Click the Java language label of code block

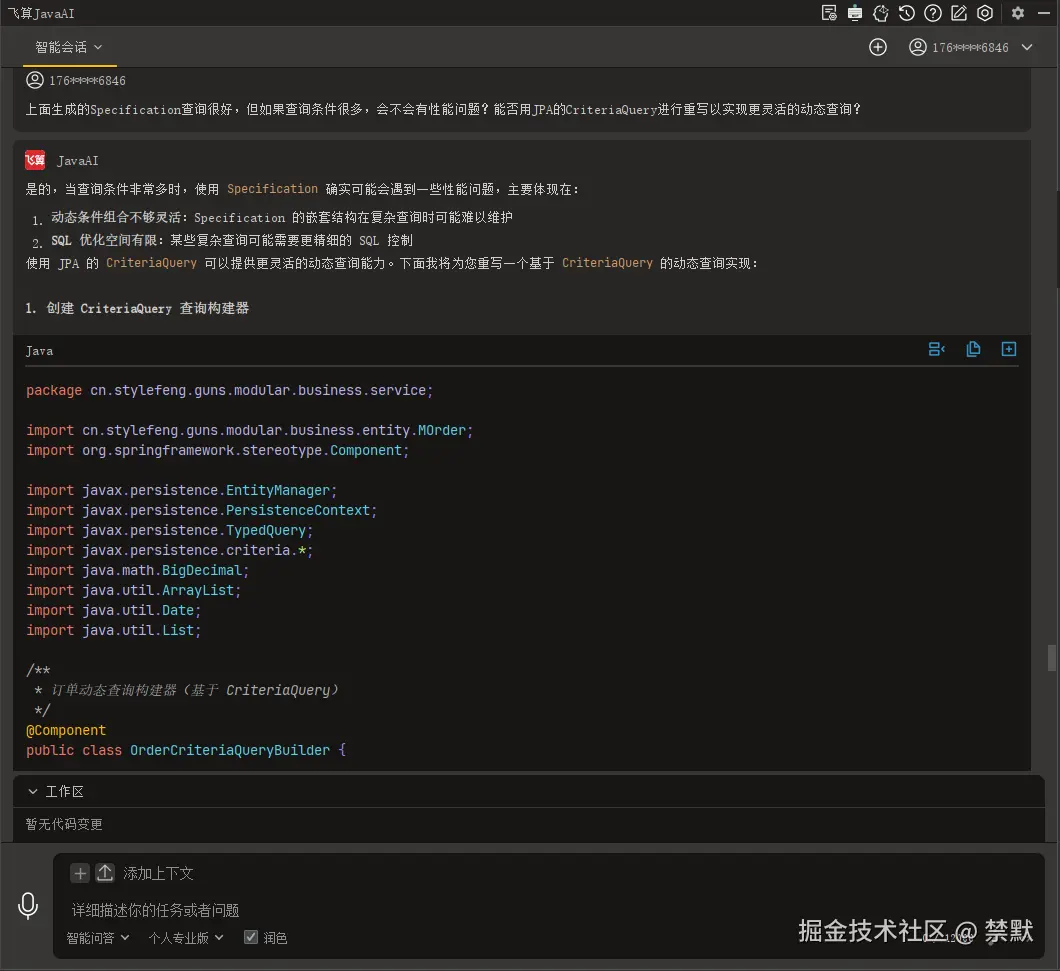(39, 351)
